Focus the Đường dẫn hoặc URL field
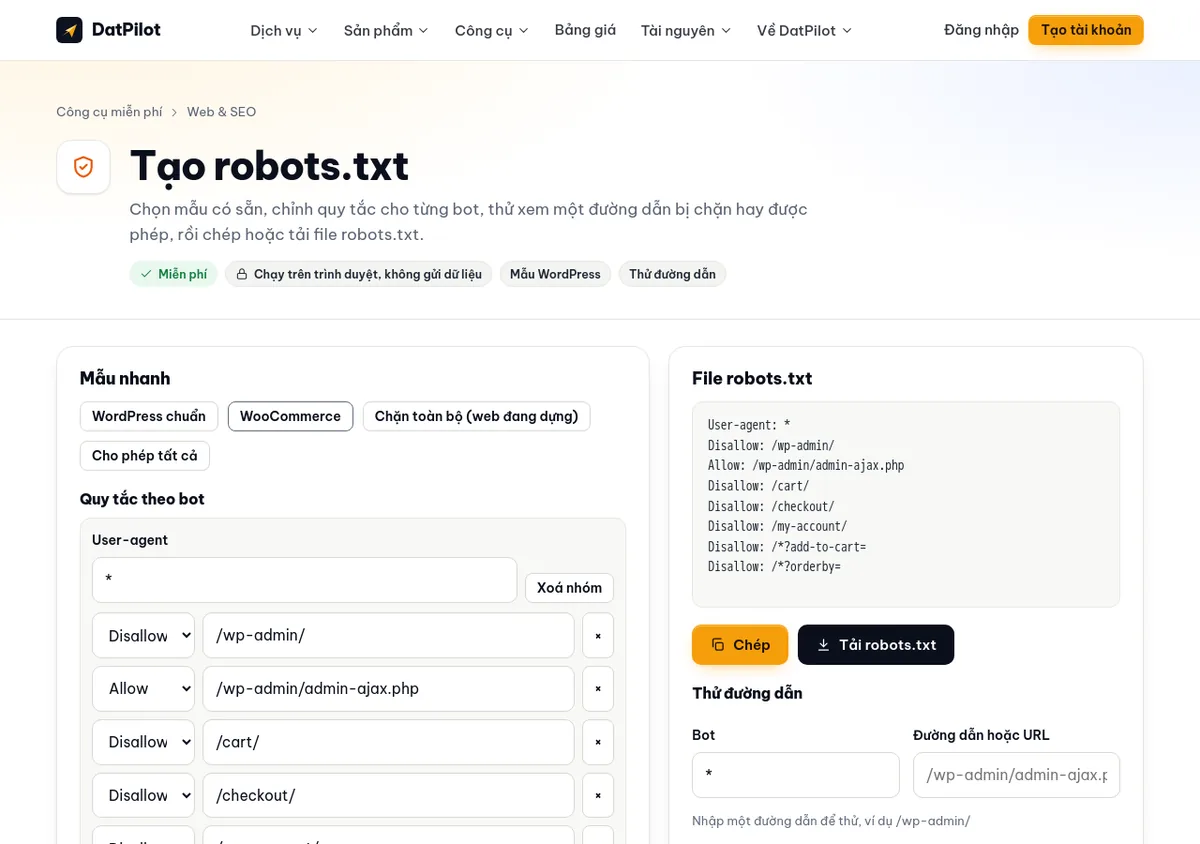This screenshot has height=844, width=1200. tap(1016, 775)
